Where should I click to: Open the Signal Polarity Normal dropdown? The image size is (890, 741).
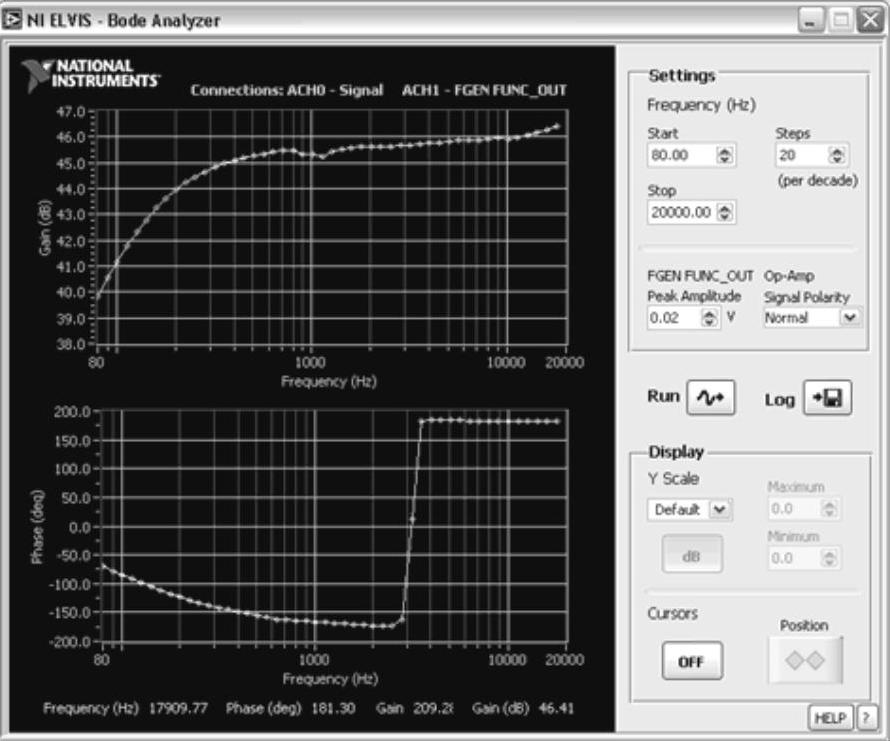(x=812, y=317)
